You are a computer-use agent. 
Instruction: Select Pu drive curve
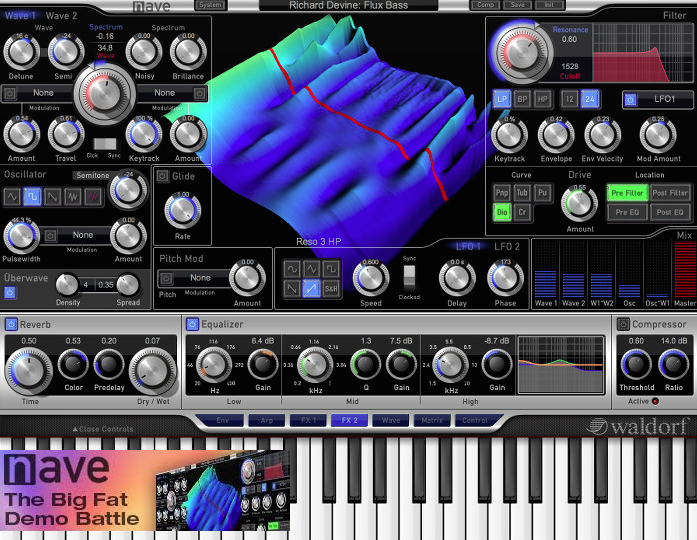[542, 193]
